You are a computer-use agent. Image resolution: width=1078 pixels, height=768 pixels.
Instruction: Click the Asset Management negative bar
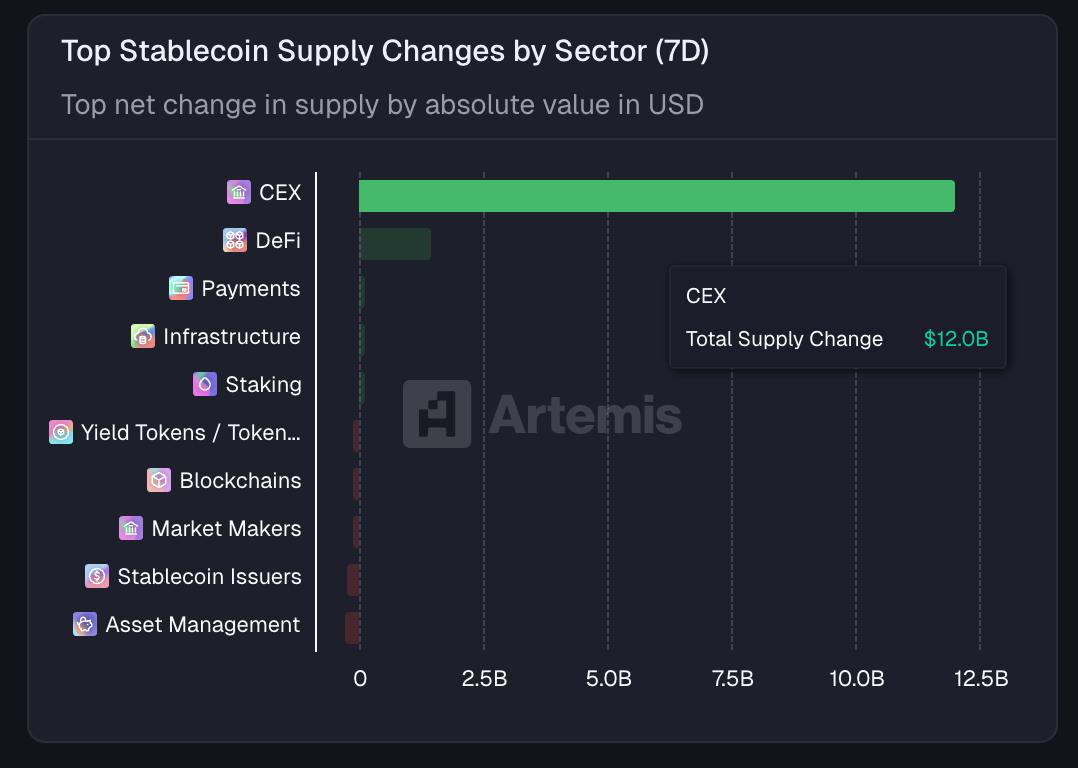(352, 628)
